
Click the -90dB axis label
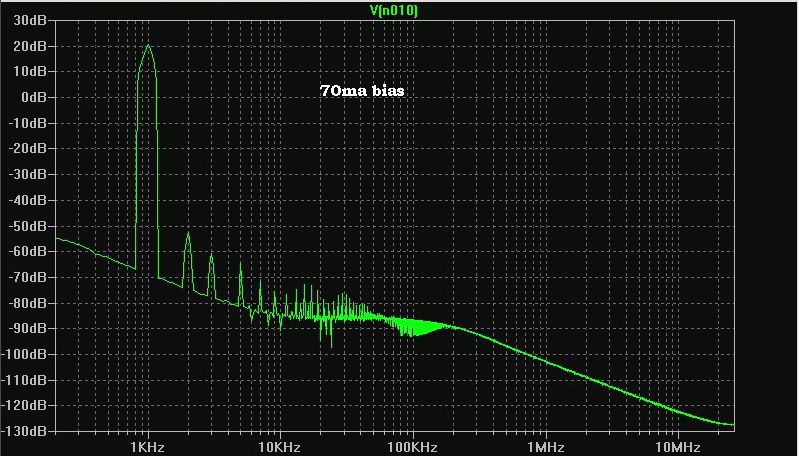[28, 328]
